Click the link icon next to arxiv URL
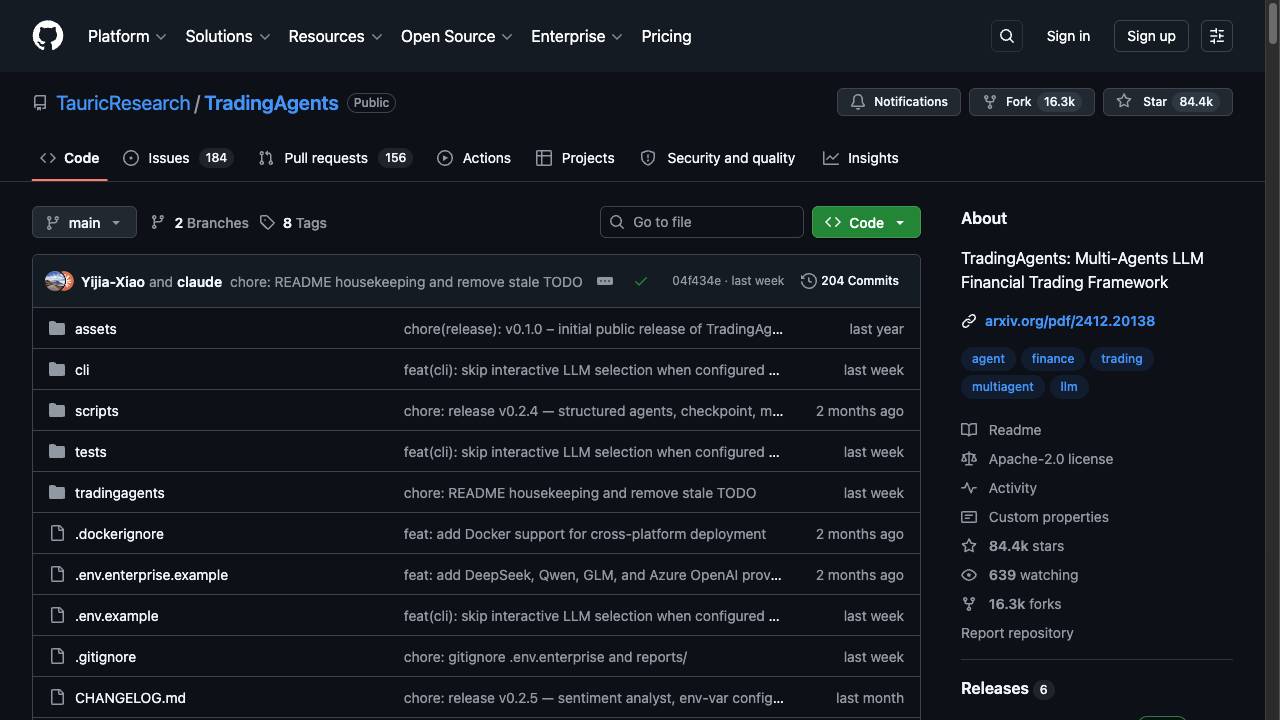Image resolution: width=1280 pixels, height=720 pixels. [969, 321]
